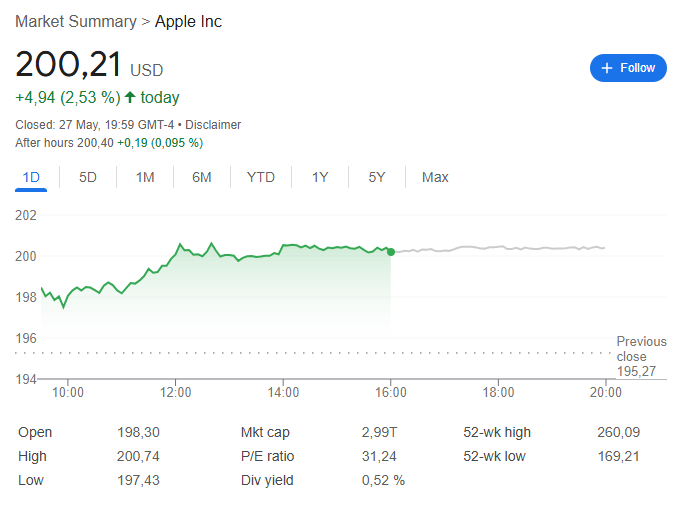Switch to the 6M chart tab
The height and width of the screenshot is (511, 683).
(x=202, y=177)
